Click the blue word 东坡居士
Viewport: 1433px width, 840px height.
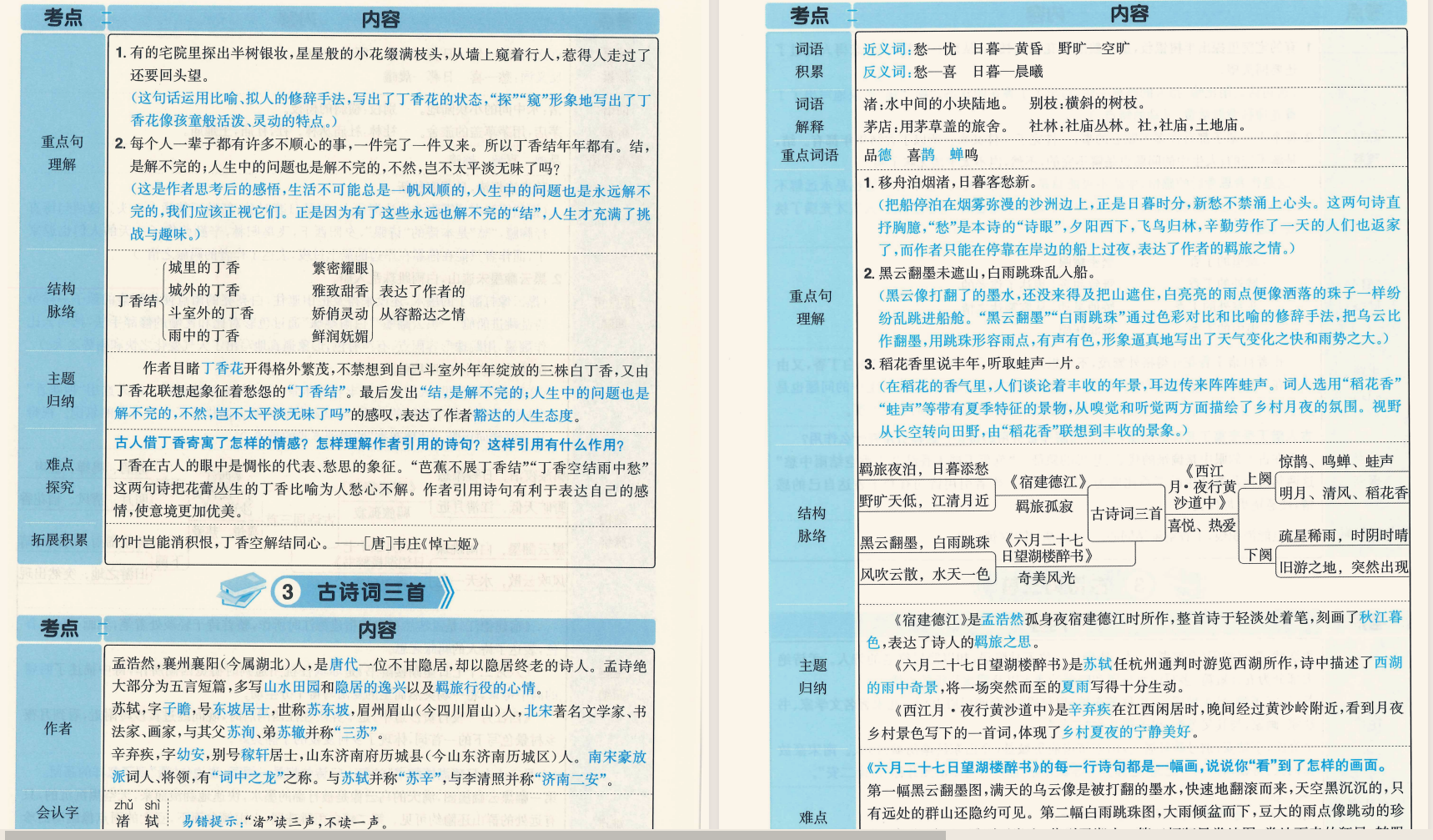click(x=242, y=710)
